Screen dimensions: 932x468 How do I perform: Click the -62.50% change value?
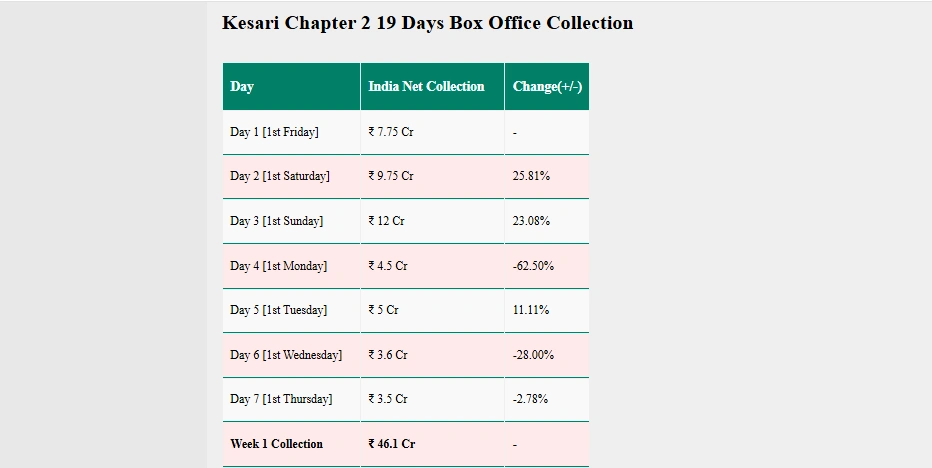(x=533, y=266)
